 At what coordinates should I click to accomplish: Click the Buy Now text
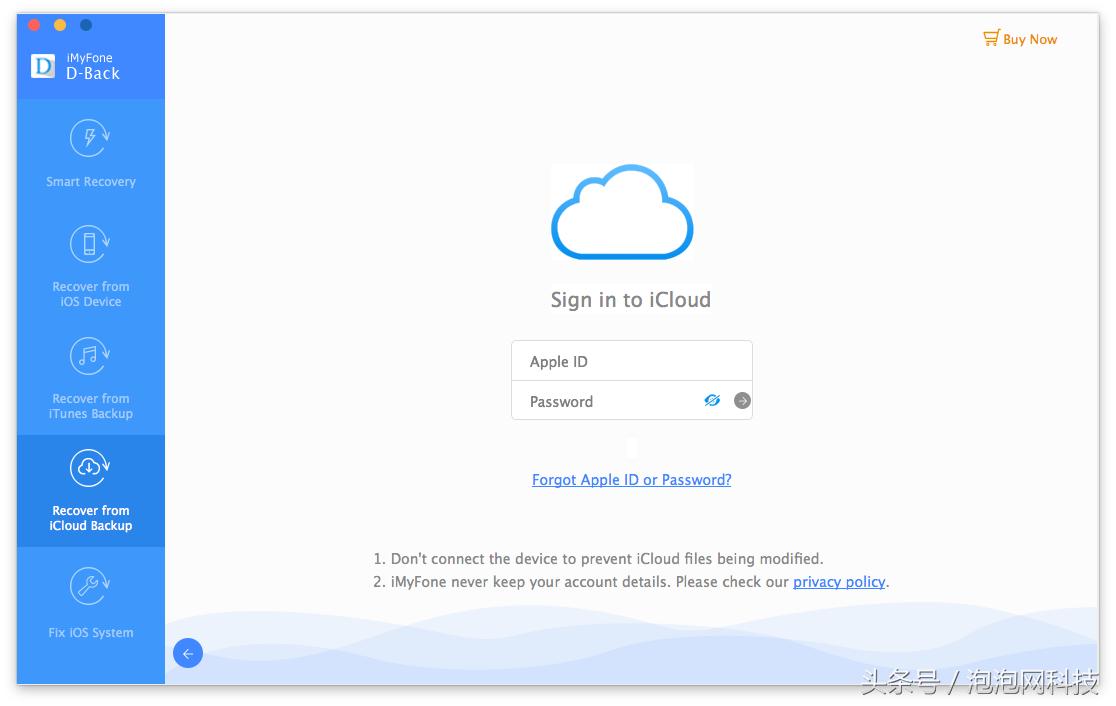1030,40
